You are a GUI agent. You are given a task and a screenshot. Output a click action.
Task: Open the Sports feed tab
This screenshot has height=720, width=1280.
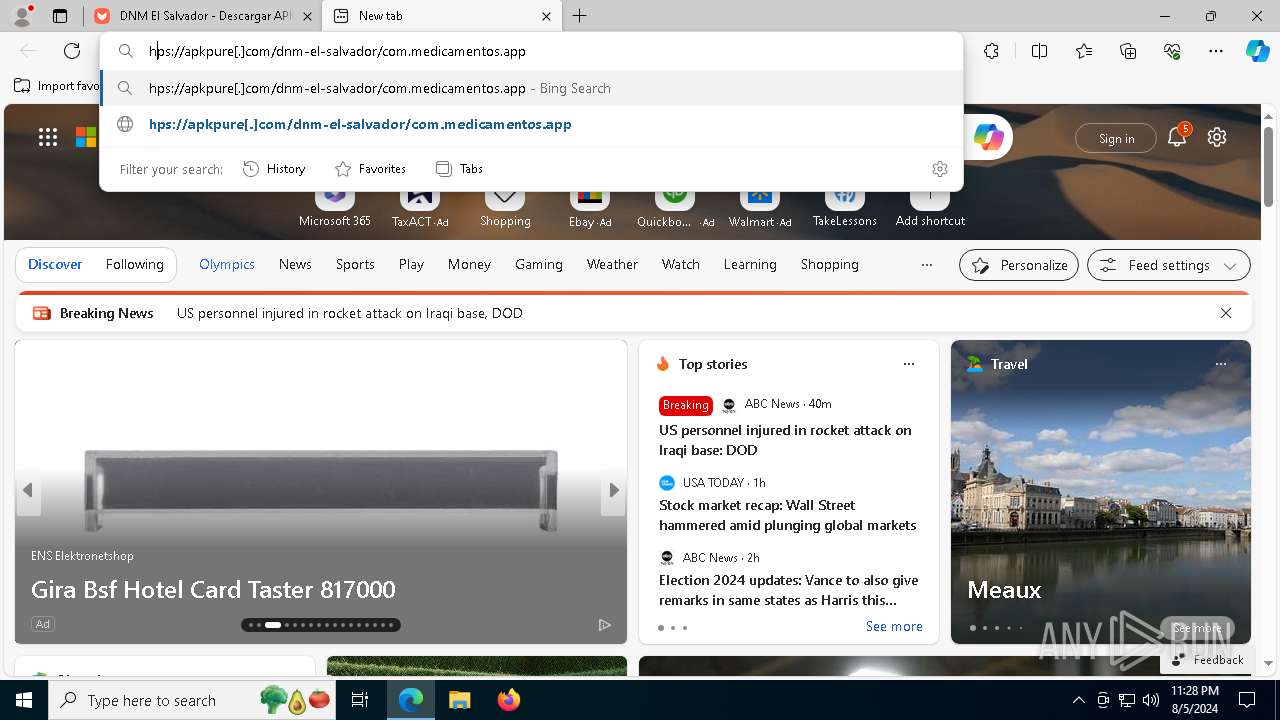(355, 264)
